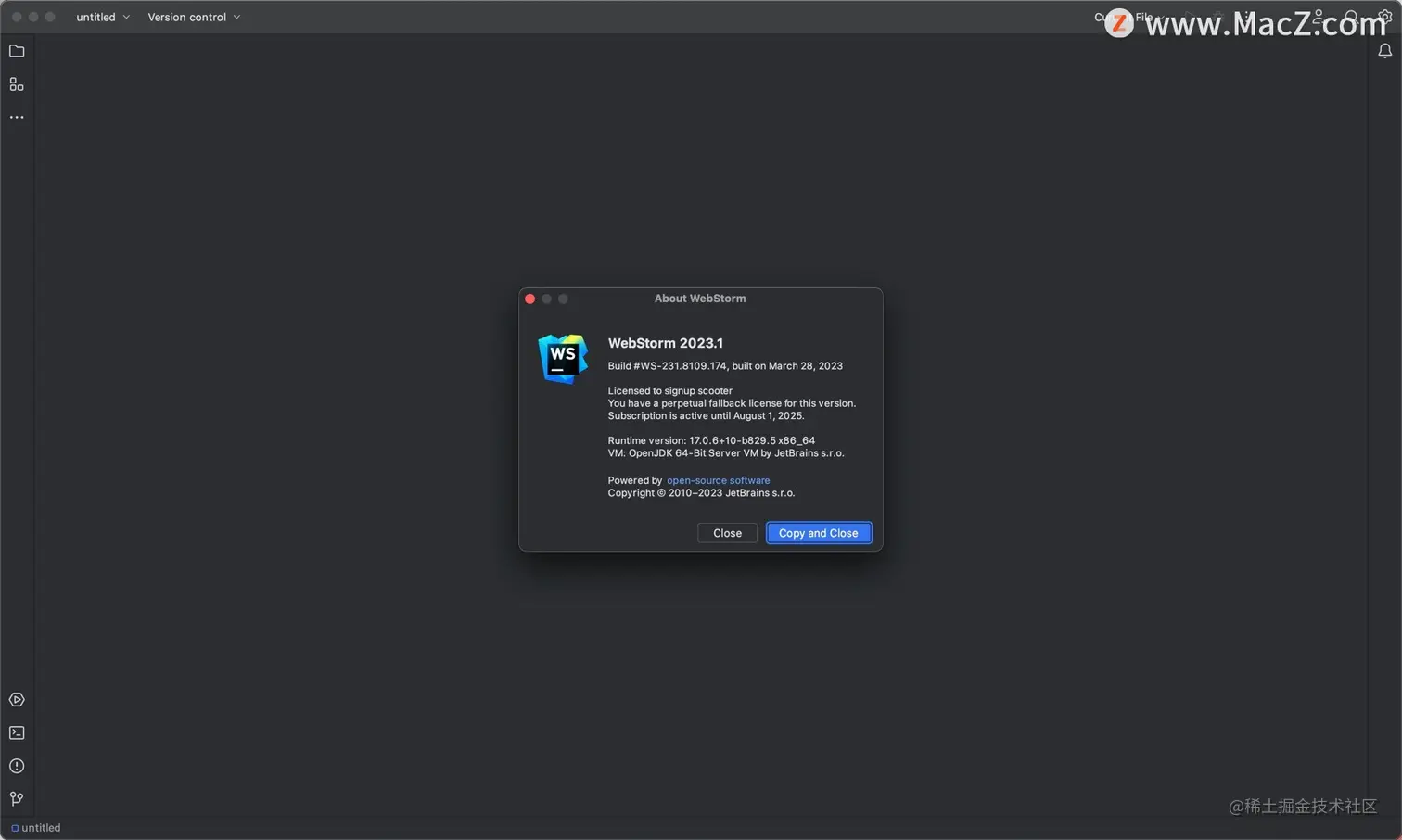This screenshot has width=1402, height=840.
Task: Click Subscription is active until August 1, 2025
Action: click(706, 415)
